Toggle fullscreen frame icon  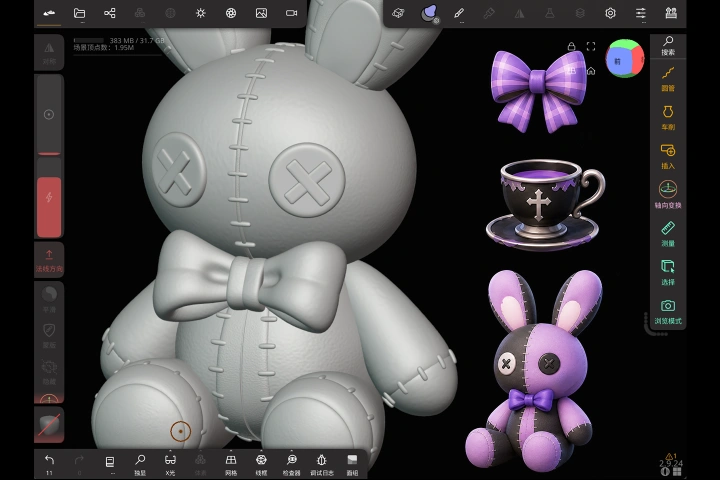591,46
